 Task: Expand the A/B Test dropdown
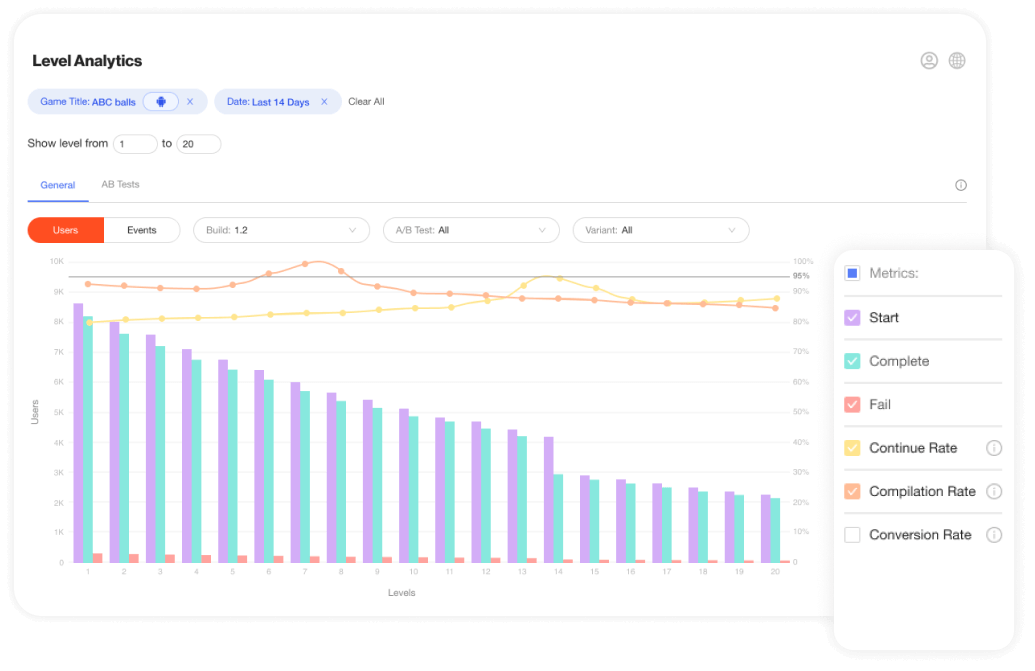(x=471, y=230)
